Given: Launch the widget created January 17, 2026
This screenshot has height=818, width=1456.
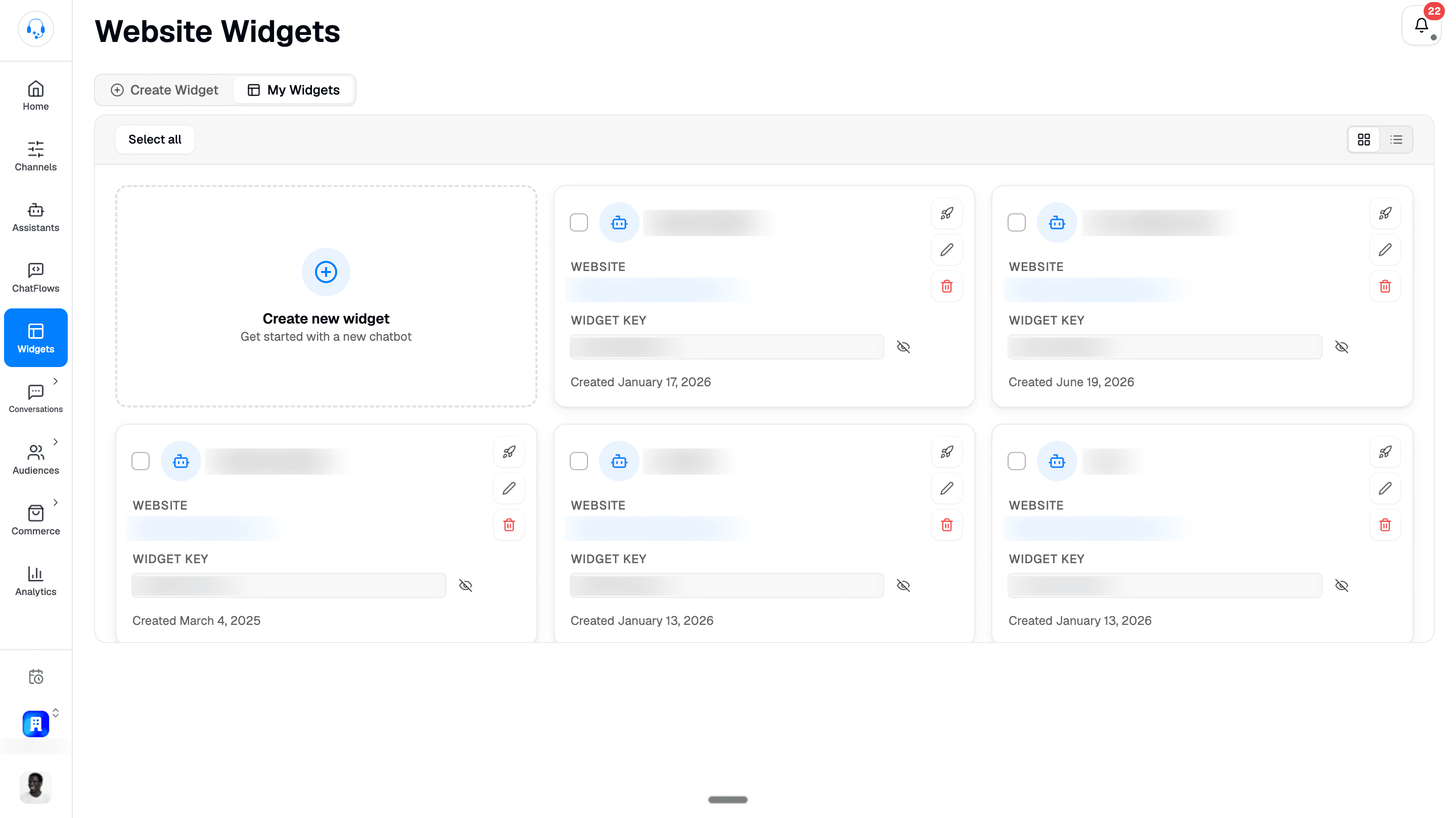Looking at the screenshot, I should (947, 214).
